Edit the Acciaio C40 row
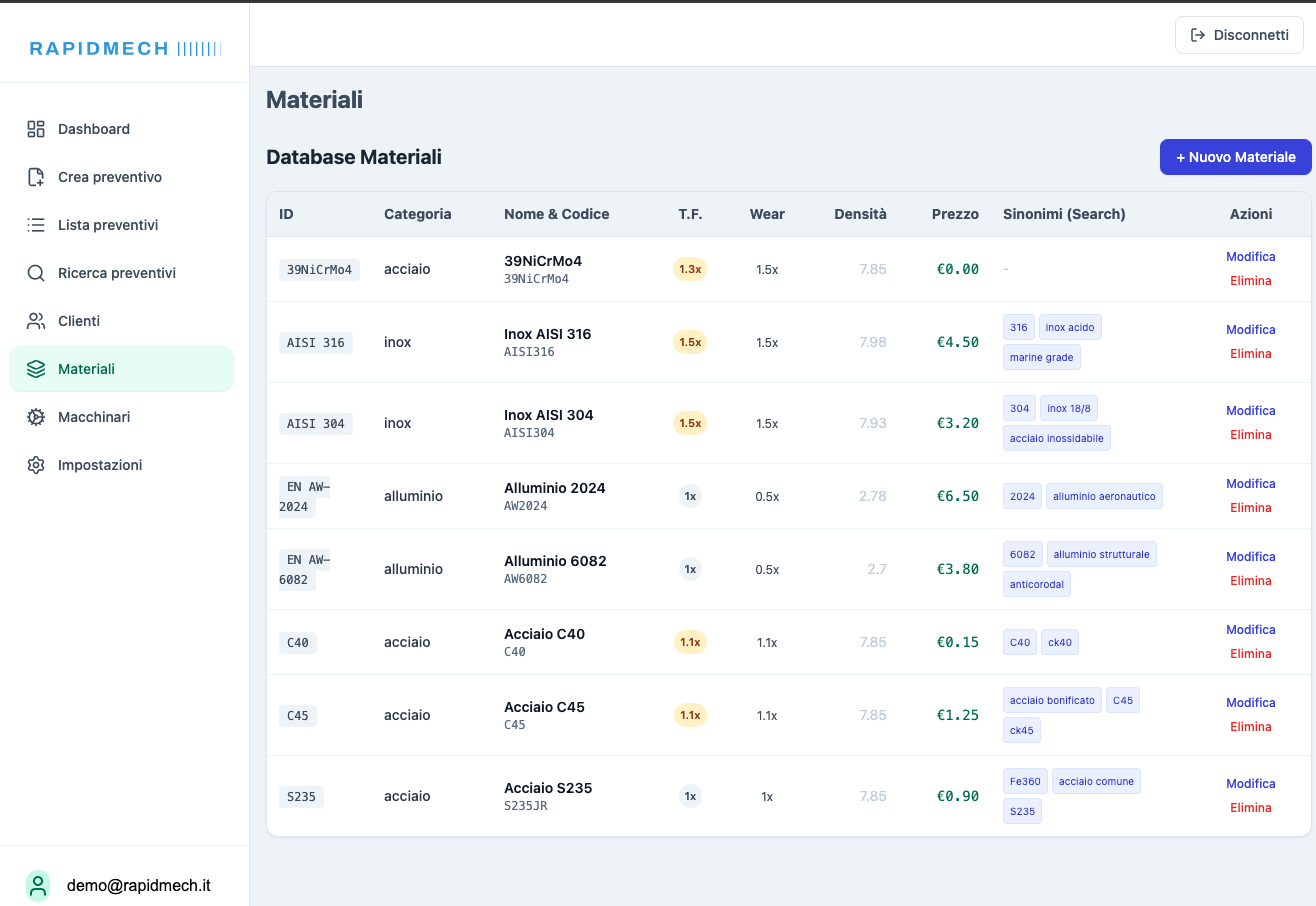The image size is (1316, 906). (1250, 630)
